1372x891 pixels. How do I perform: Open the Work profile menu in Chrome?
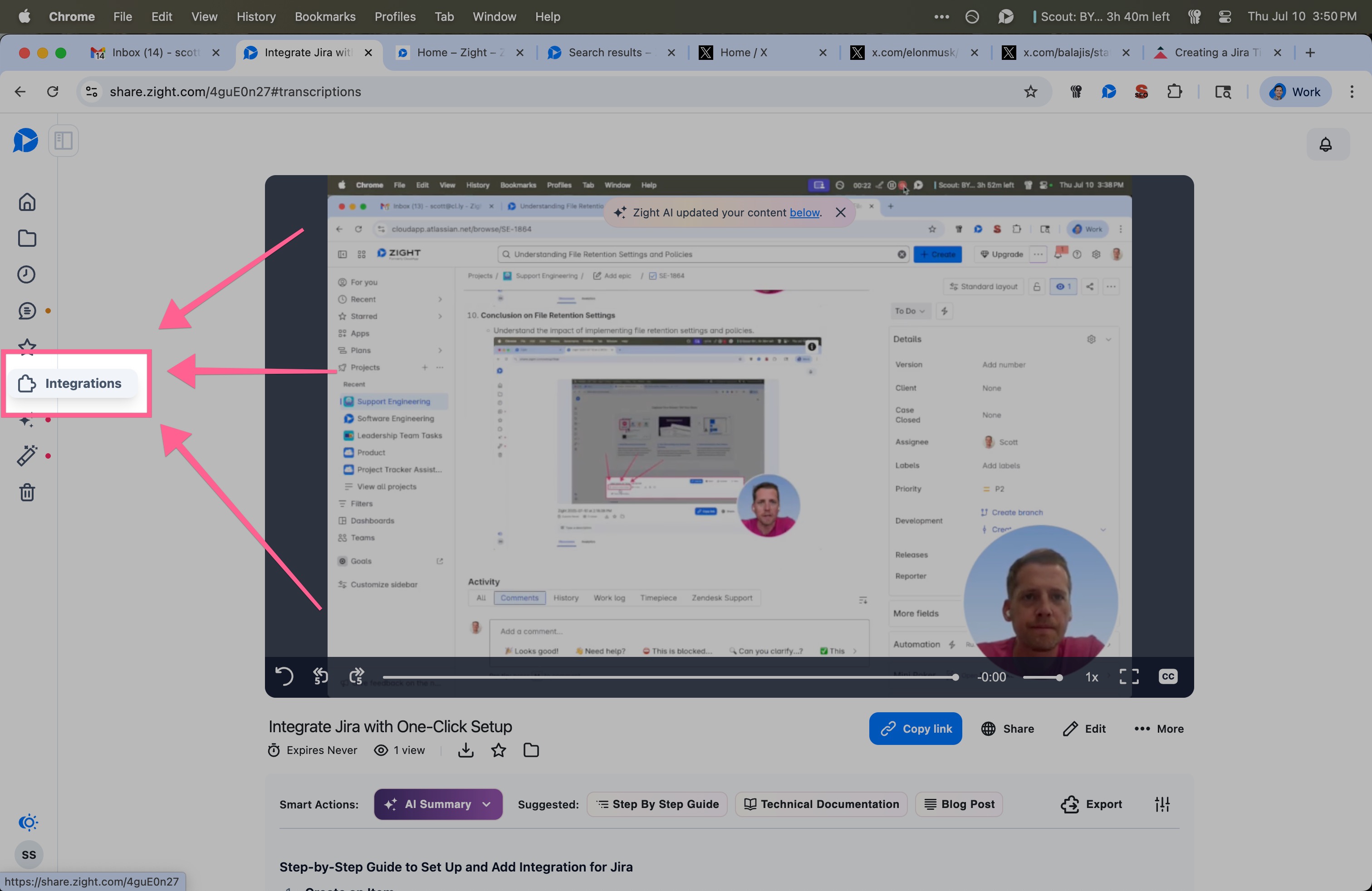tap(1295, 92)
